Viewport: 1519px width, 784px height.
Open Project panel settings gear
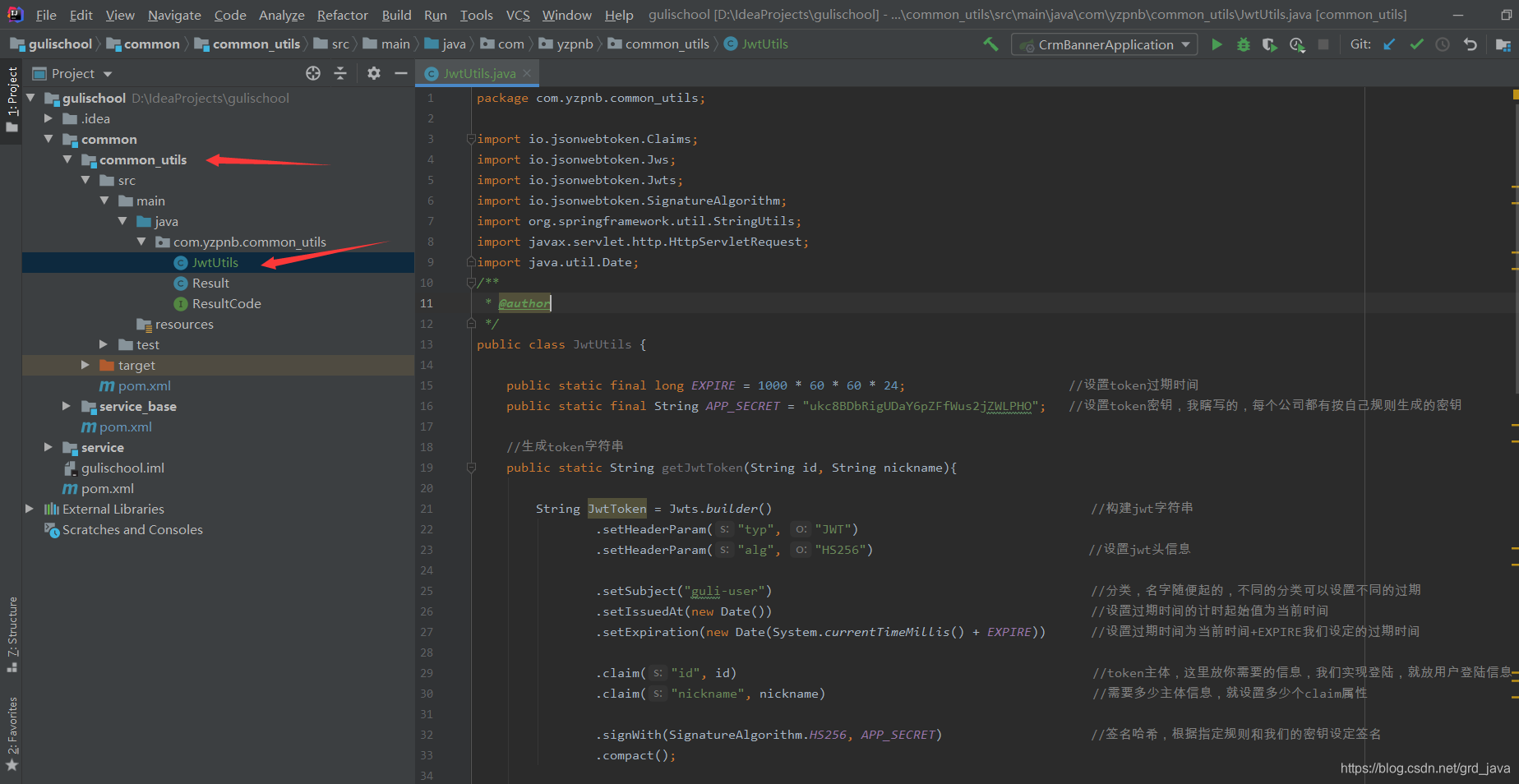tap(374, 73)
